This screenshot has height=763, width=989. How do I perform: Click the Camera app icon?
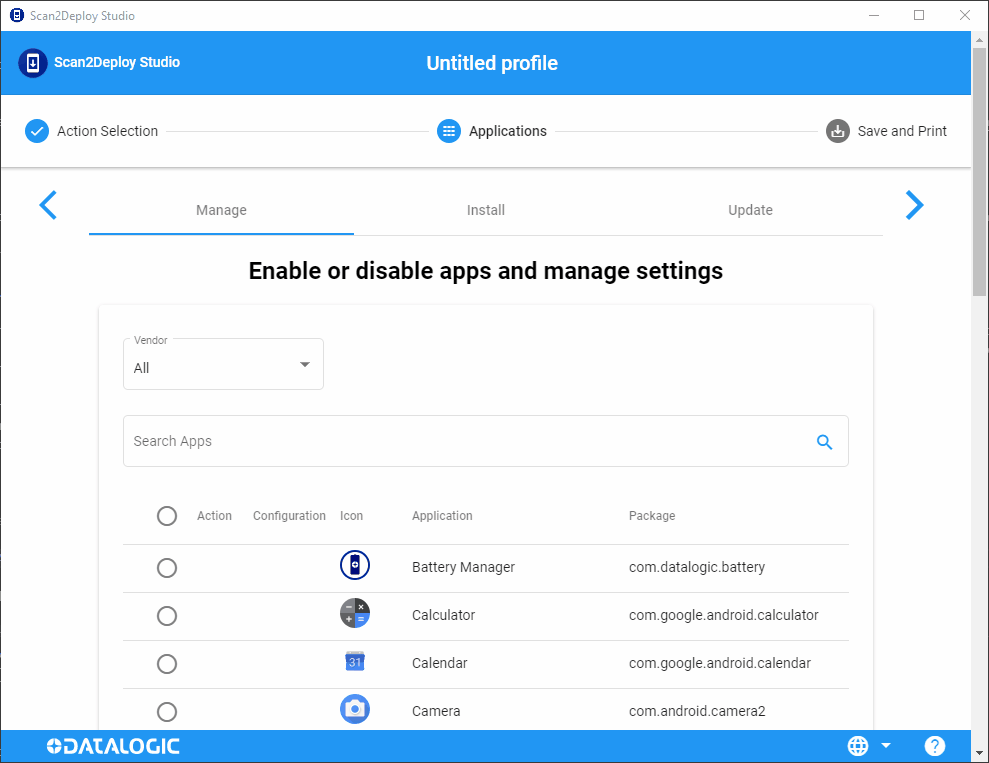point(354,709)
